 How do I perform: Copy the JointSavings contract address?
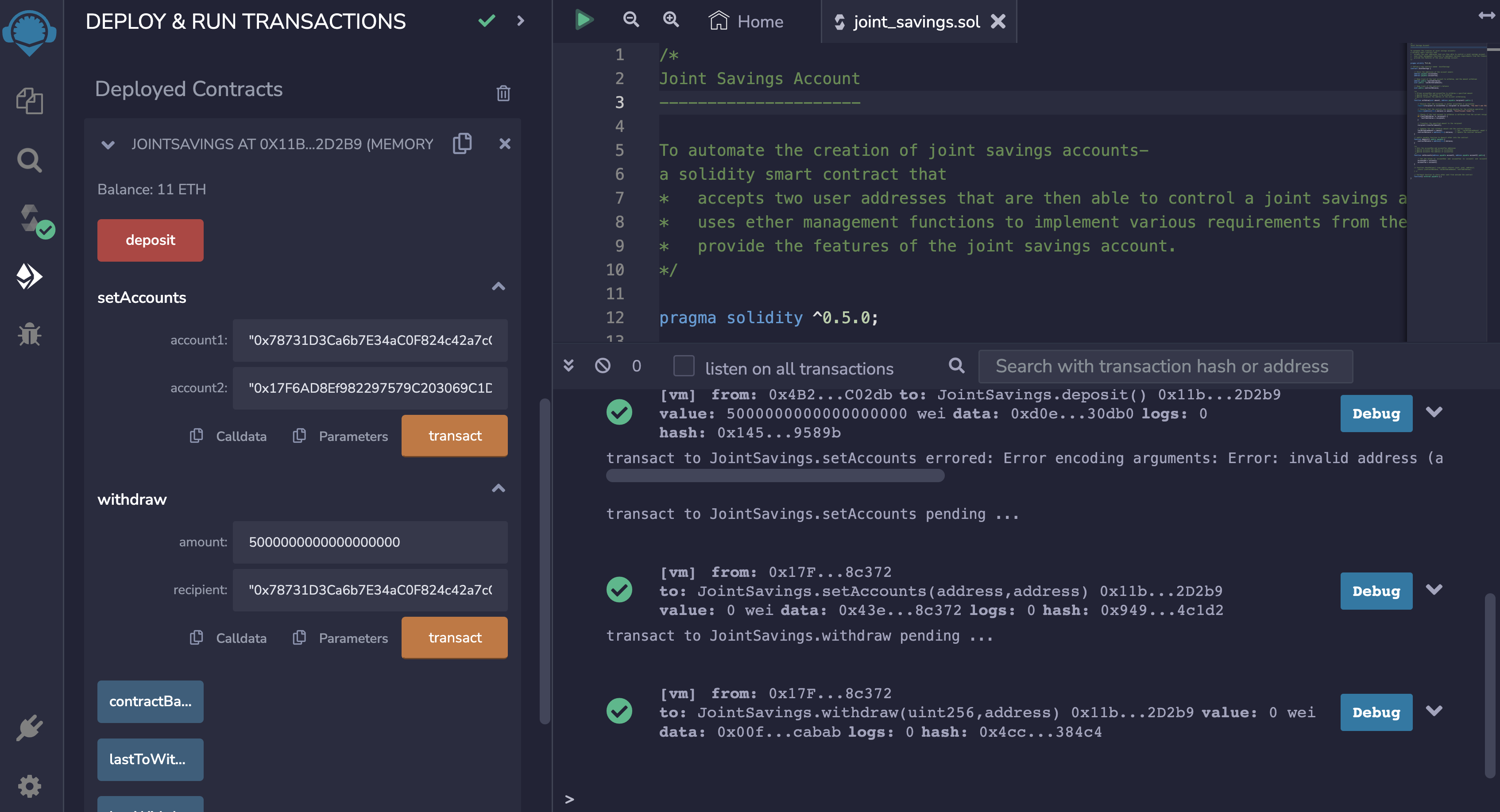tap(462, 143)
